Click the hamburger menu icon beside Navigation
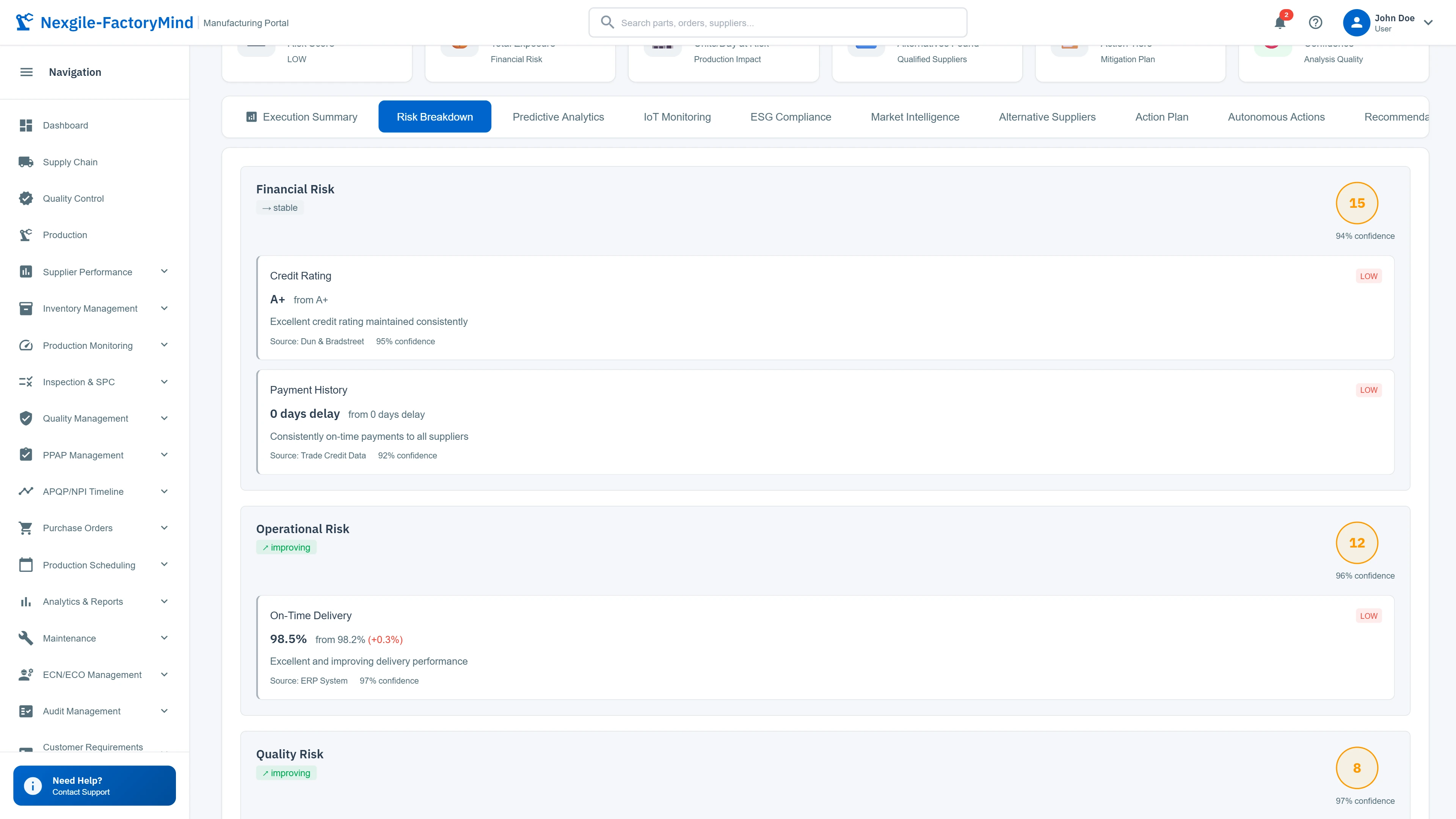The image size is (1456, 819). pos(27,72)
